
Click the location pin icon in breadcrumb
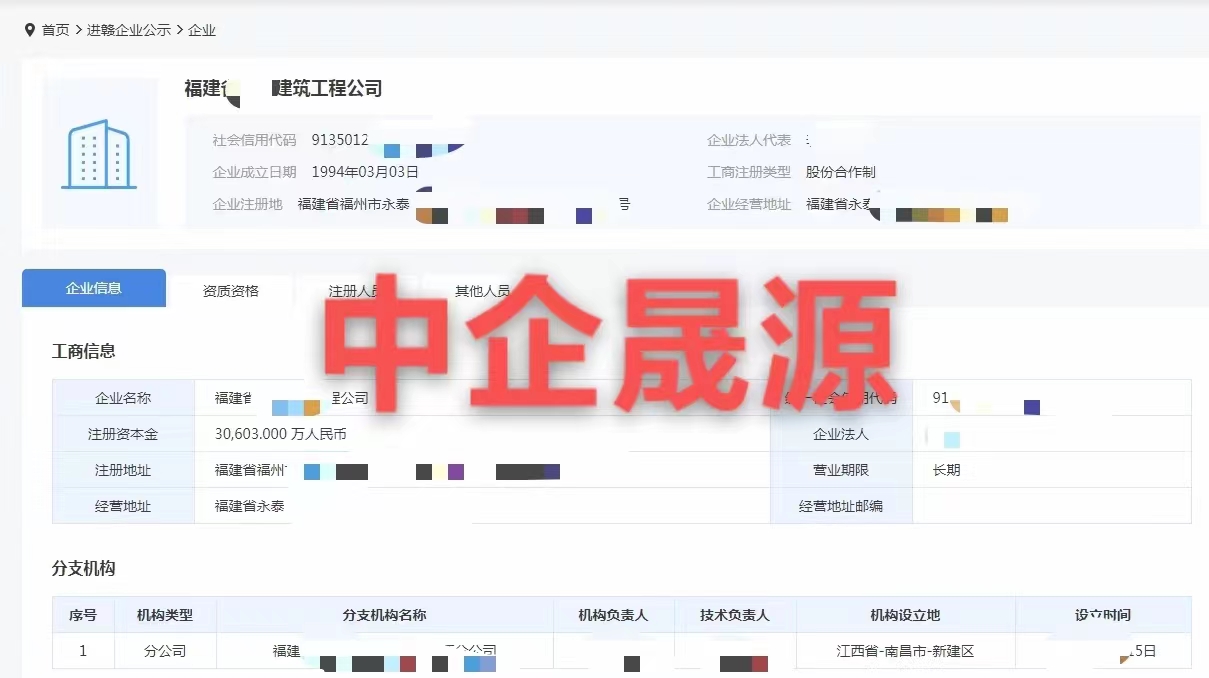(x=30, y=30)
